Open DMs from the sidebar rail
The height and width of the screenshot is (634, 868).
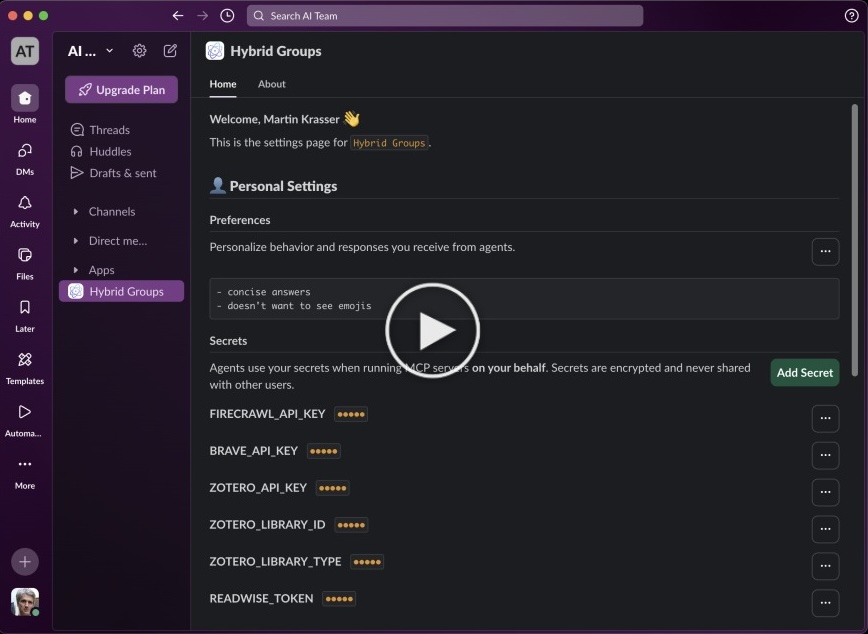[x=25, y=159]
